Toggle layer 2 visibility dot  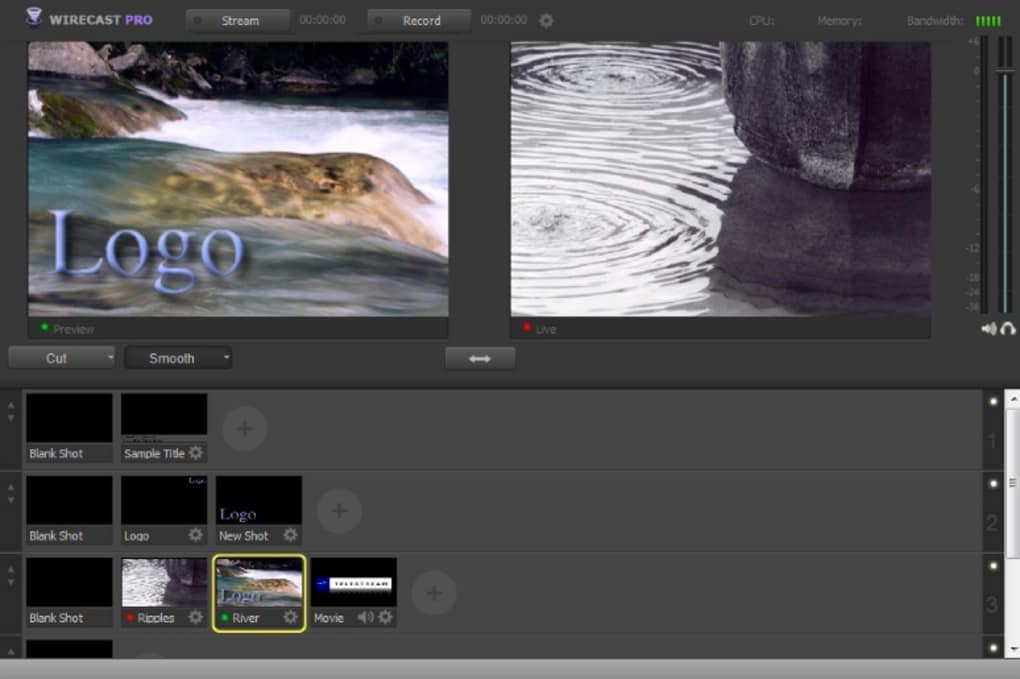pos(993,484)
